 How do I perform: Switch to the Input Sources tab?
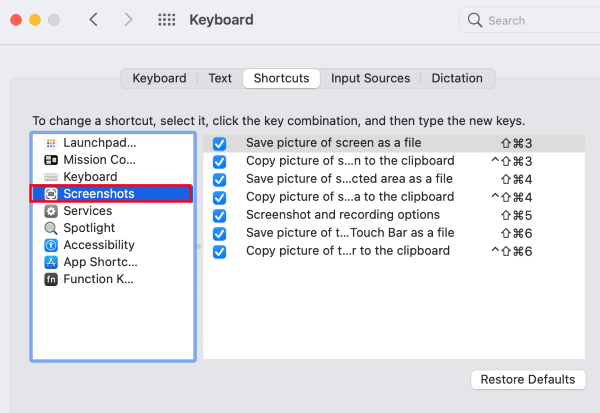pyautogui.click(x=370, y=78)
